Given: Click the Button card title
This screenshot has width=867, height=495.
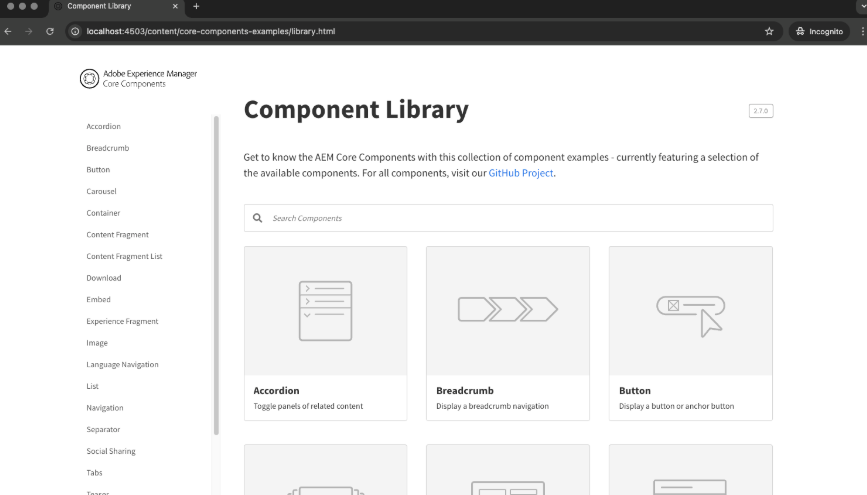Looking at the screenshot, I should point(635,390).
